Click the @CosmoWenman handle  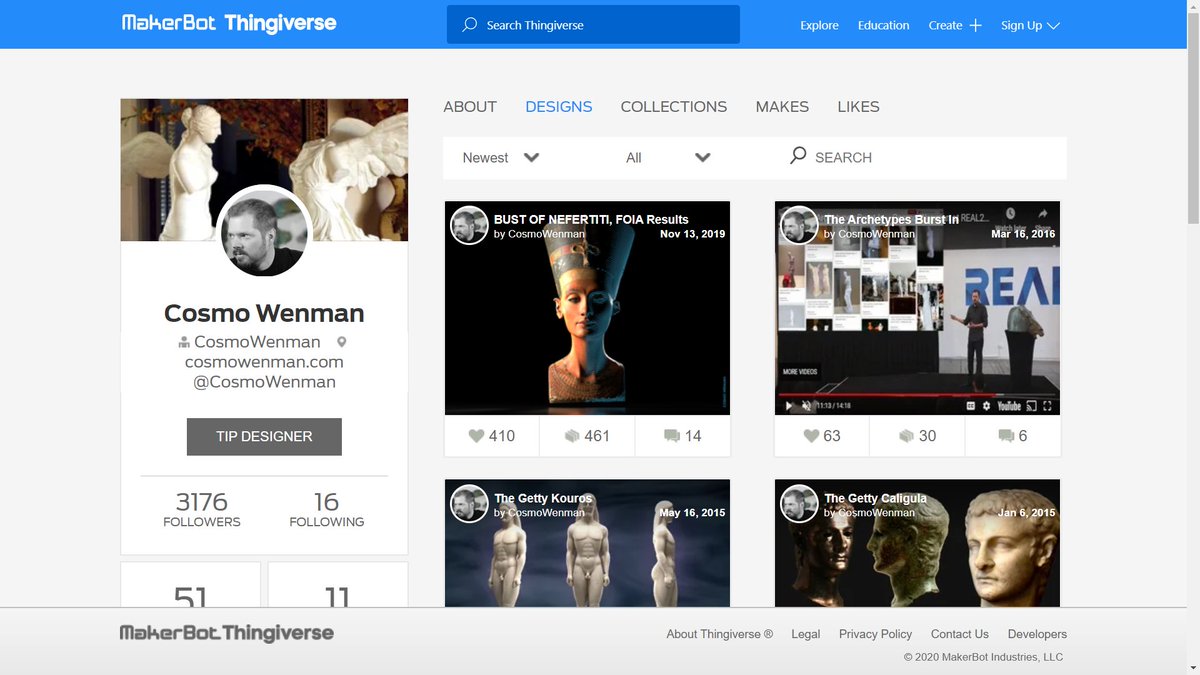click(x=264, y=382)
